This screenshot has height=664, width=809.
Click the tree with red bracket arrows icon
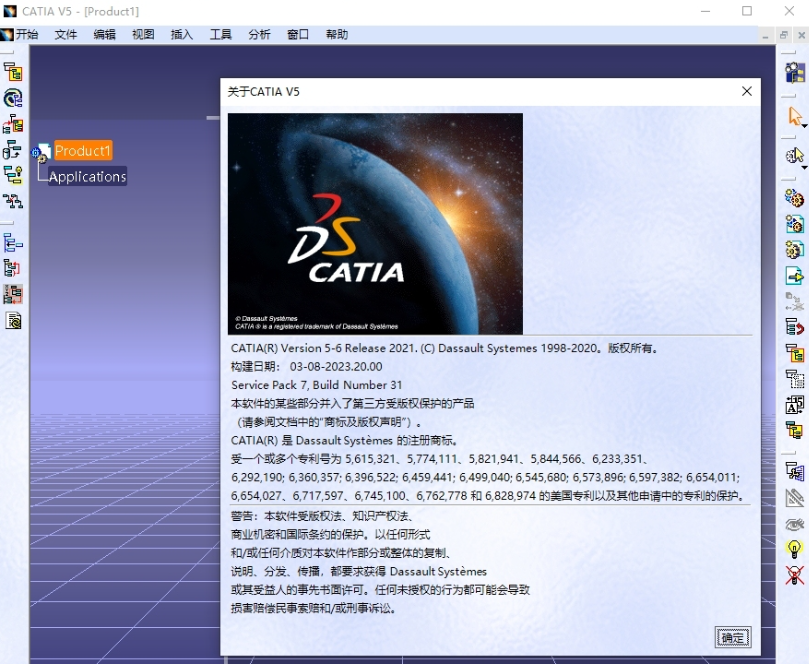click(13, 268)
